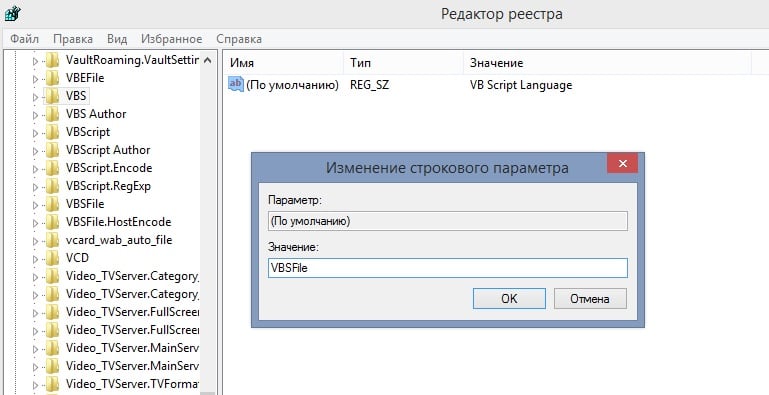Click the vcard_wab_auto_file folder icon
This screenshot has height=395, width=769.
coord(52,240)
